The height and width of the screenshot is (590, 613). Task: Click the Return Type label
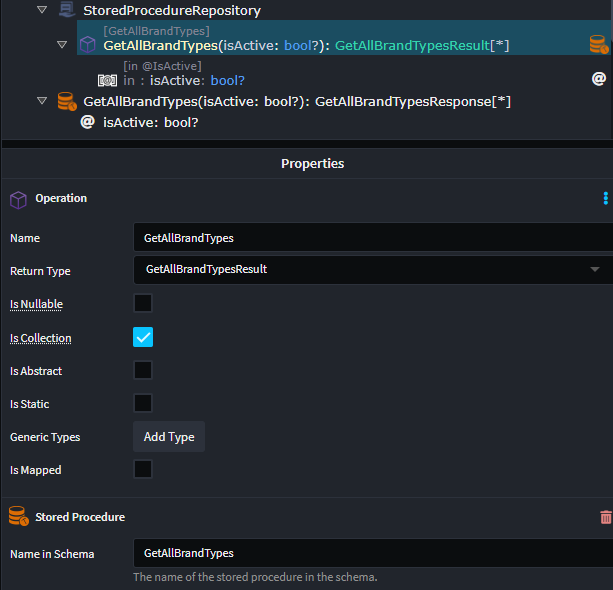(40, 271)
